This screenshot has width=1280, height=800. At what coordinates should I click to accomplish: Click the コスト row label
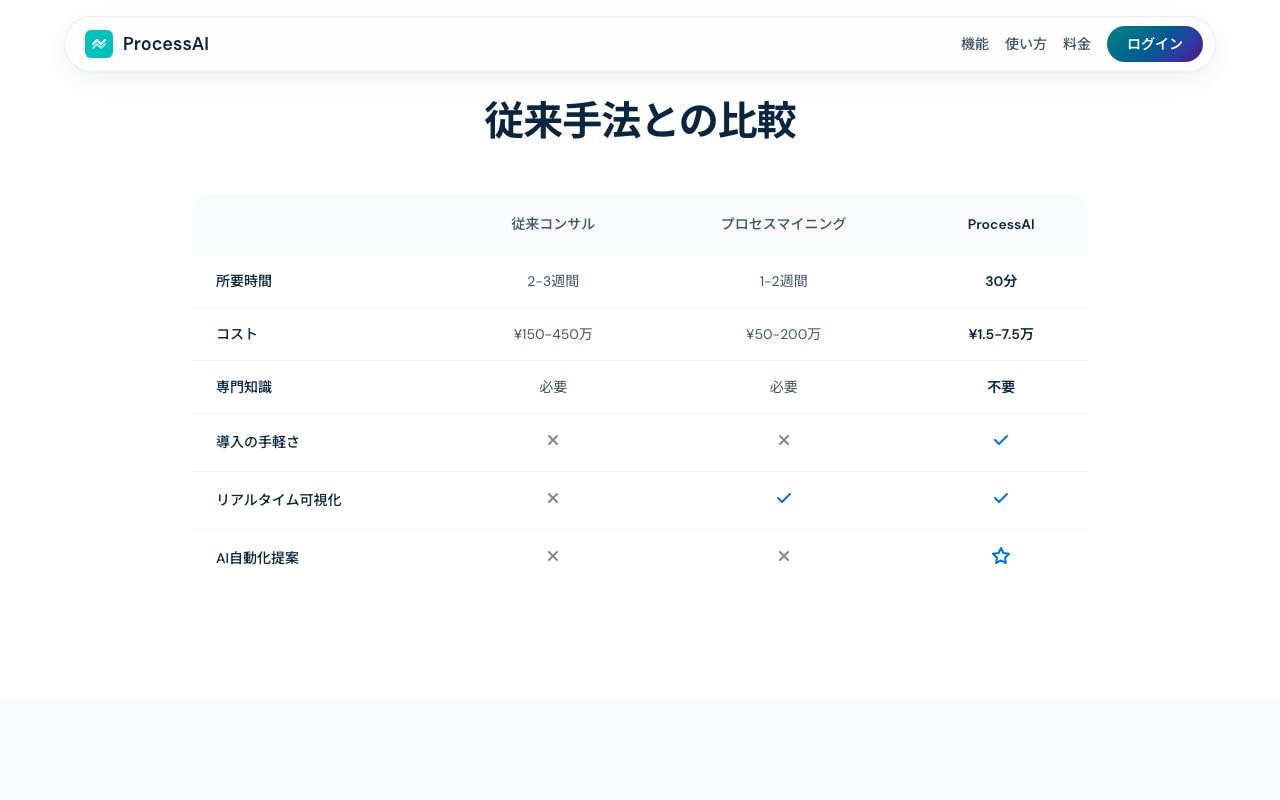point(237,334)
